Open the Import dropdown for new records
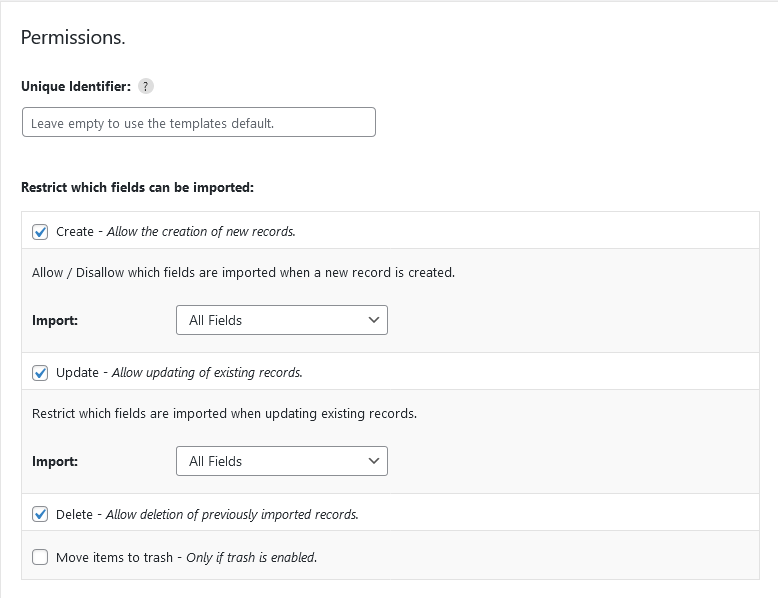Image resolution: width=778 pixels, height=598 pixels. [282, 320]
